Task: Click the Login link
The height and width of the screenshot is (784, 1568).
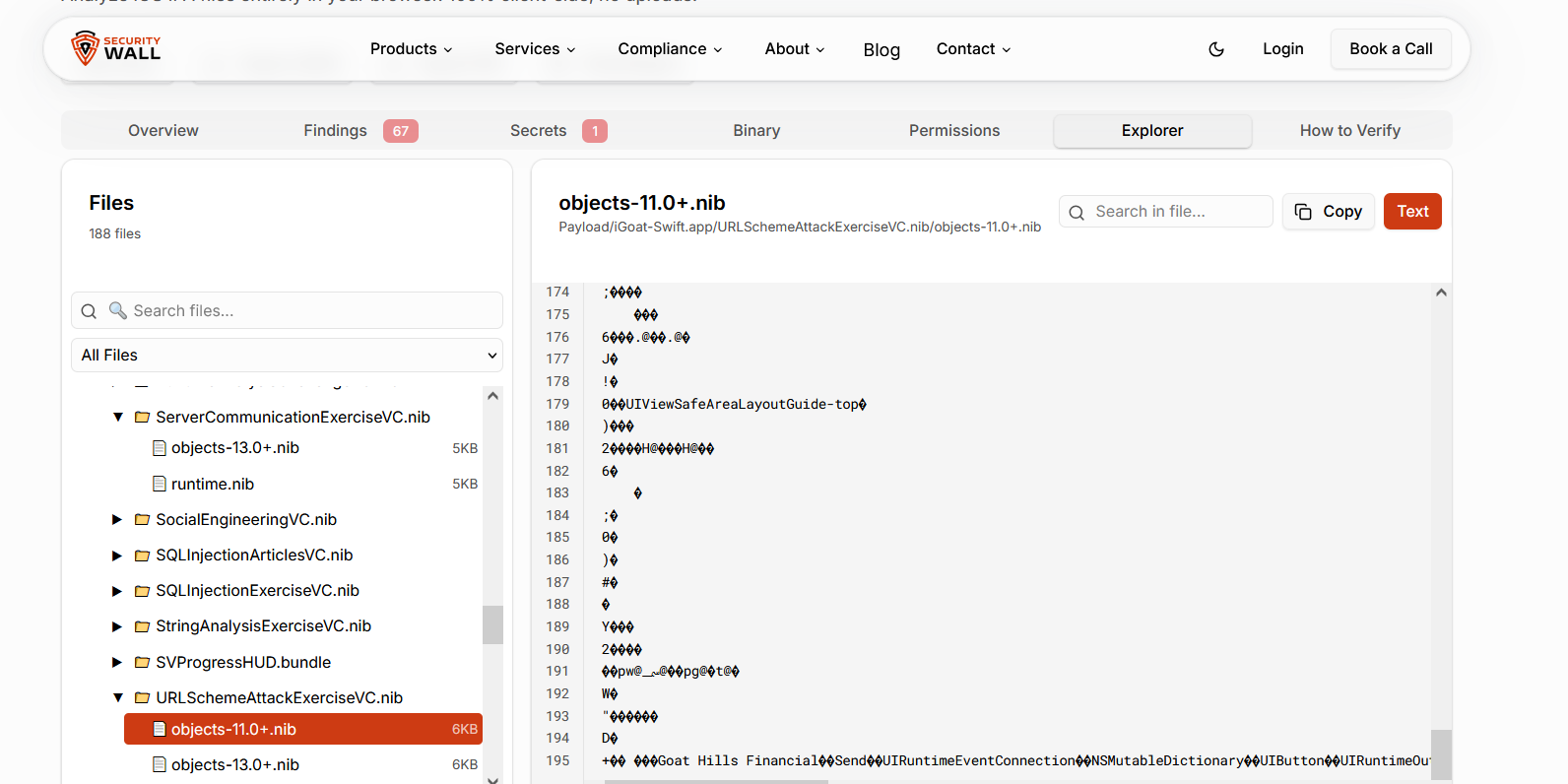Action: coord(1282,49)
